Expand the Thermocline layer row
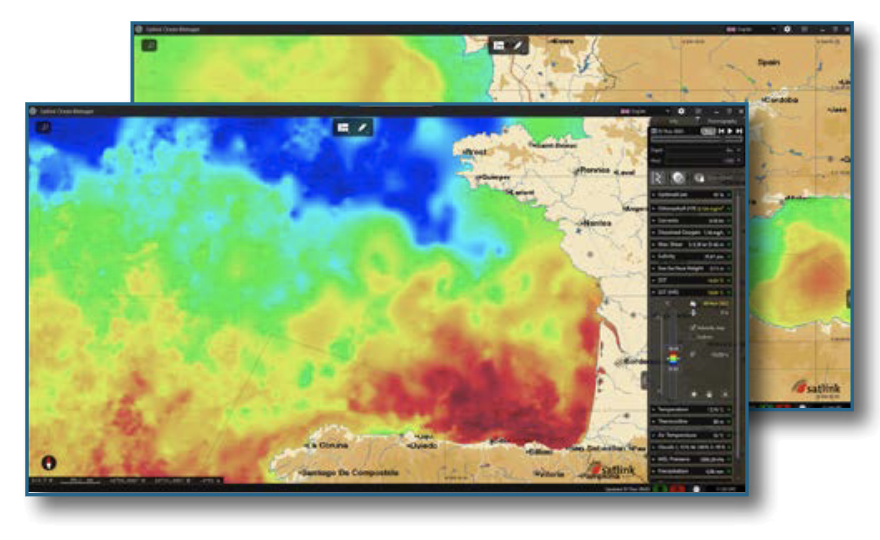The height and width of the screenshot is (540, 880). pyautogui.click(x=654, y=422)
